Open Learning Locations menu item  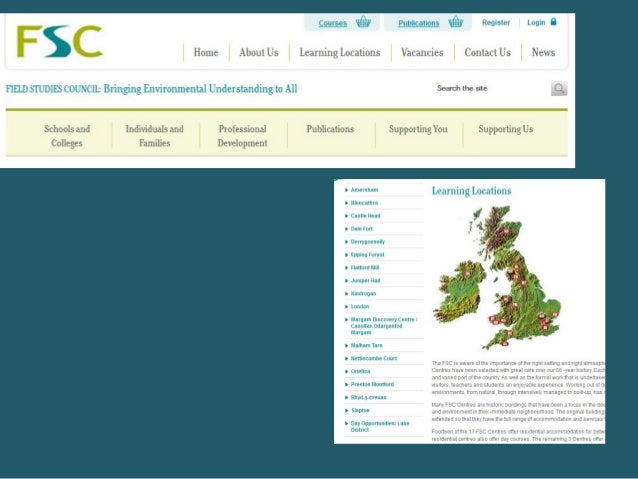point(340,52)
